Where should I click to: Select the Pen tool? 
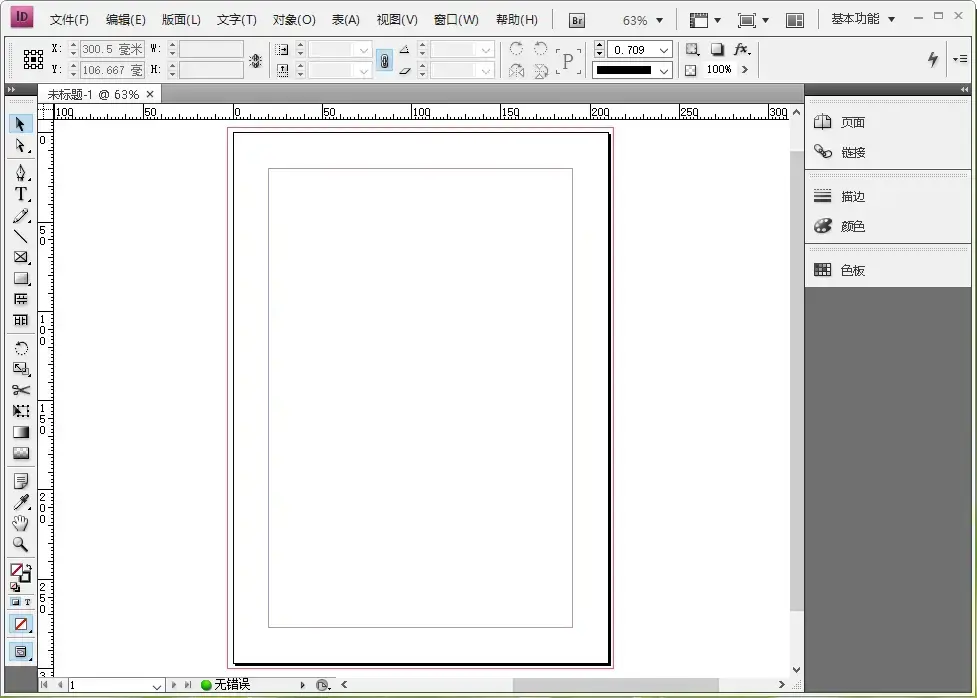(21, 172)
